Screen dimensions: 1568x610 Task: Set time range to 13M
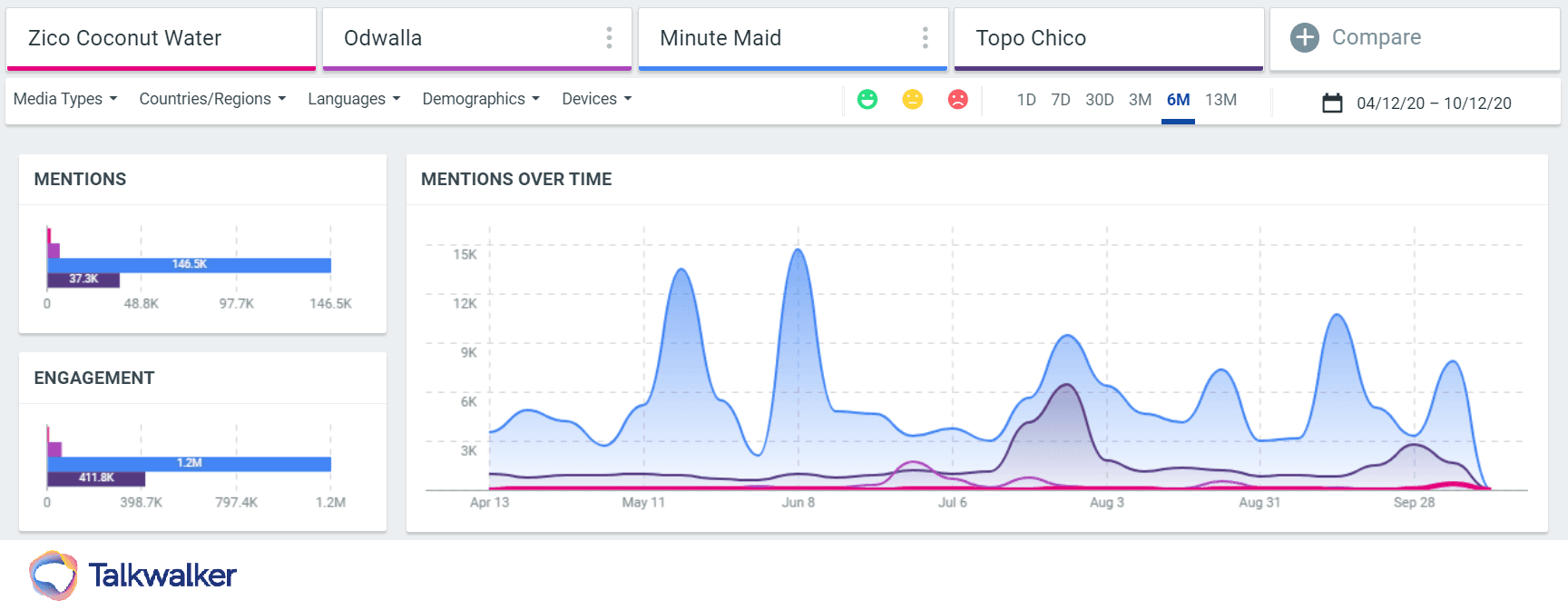pyautogui.click(x=1220, y=100)
